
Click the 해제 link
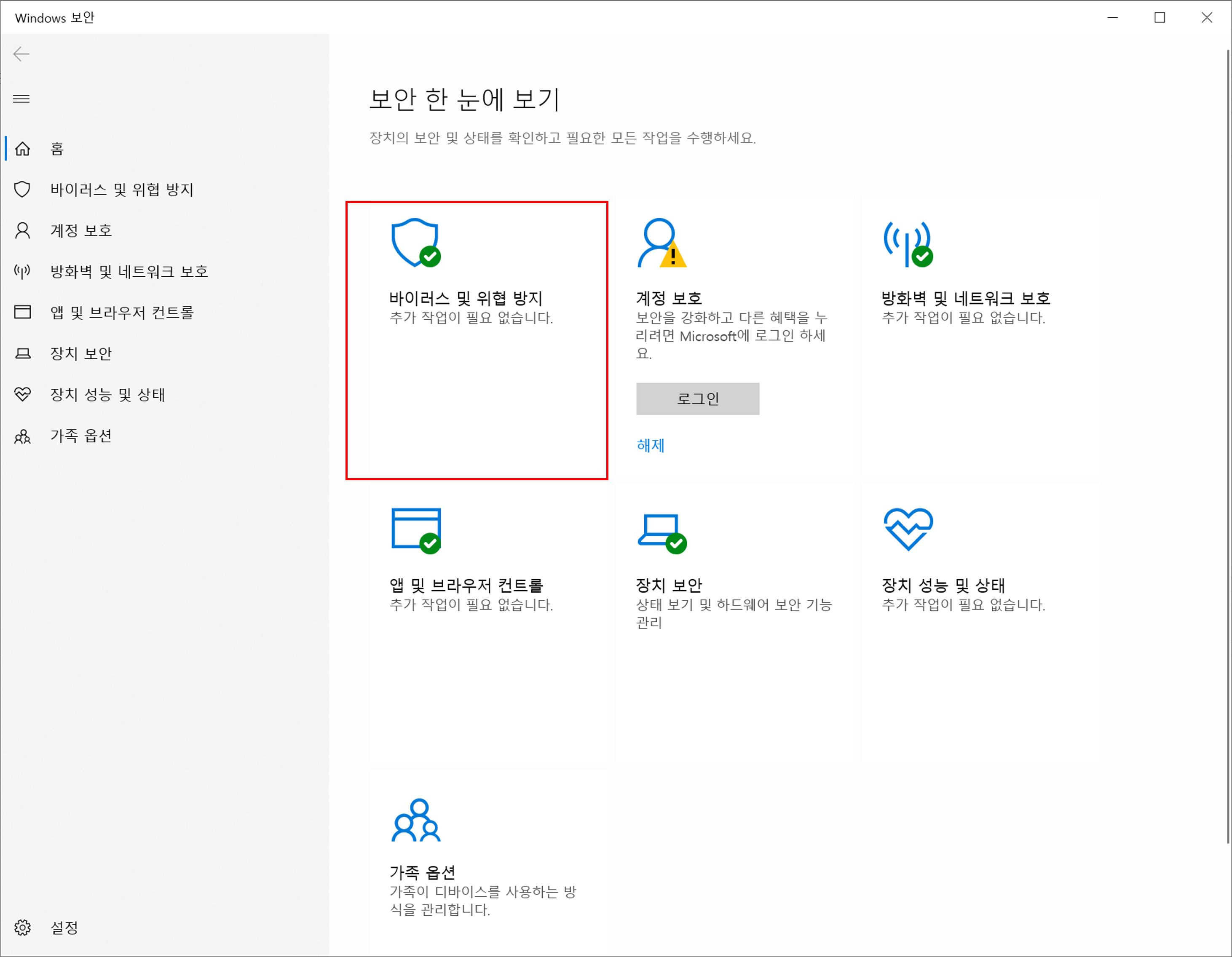[x=651, y=446]
